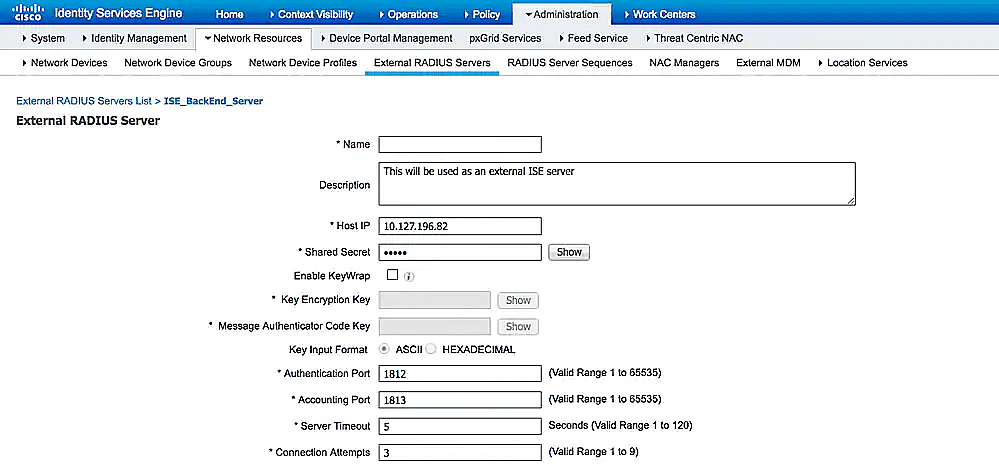Click Message Authenticator Code Key field
This screenshot has width=999, height=466.
coord(435,326)
